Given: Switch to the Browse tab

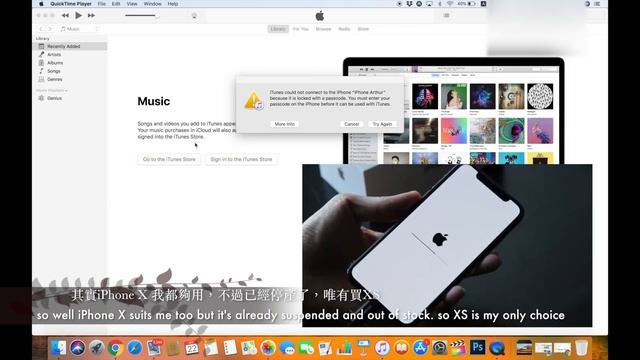Looking at the screenshot, I should click(323, 29).
